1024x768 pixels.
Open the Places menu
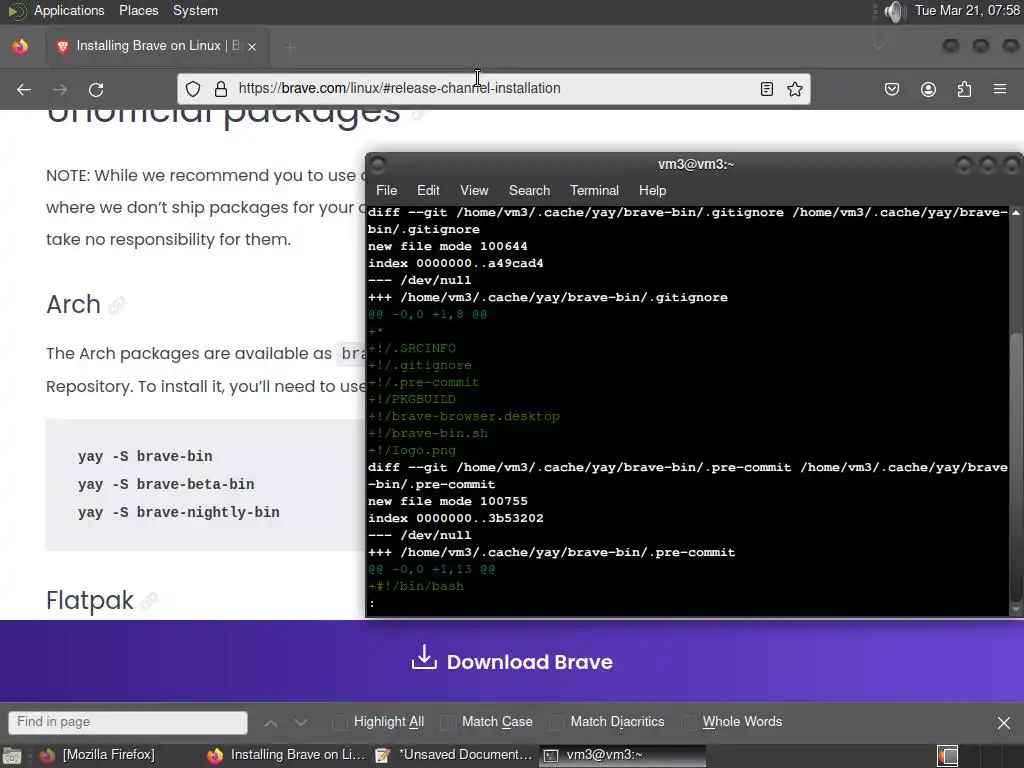(x=138, y=11)
